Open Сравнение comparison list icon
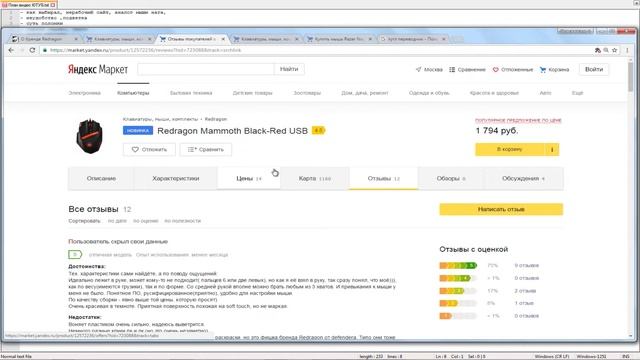This screenshot has height=360, width=640. point(452,69)
